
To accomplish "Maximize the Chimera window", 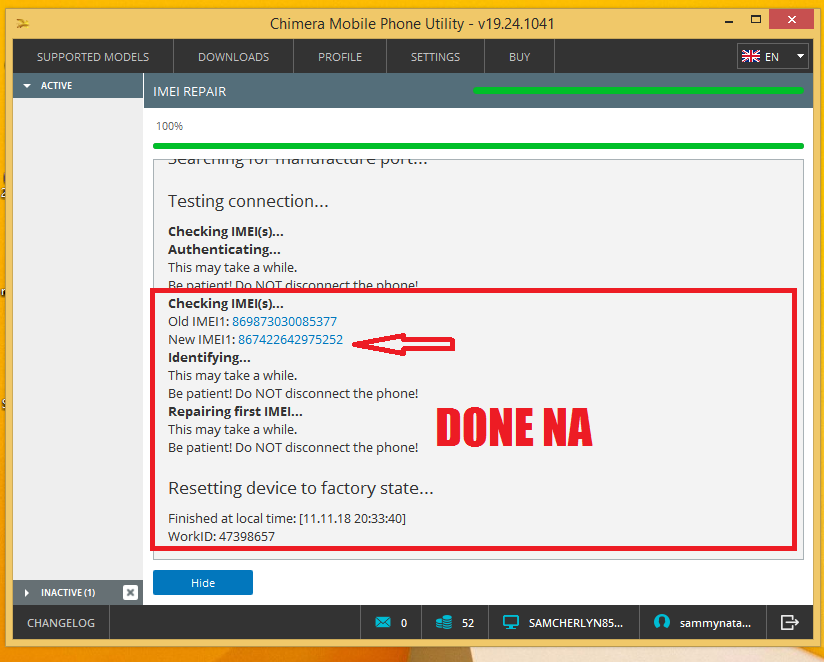I will (x=756, y=20).
